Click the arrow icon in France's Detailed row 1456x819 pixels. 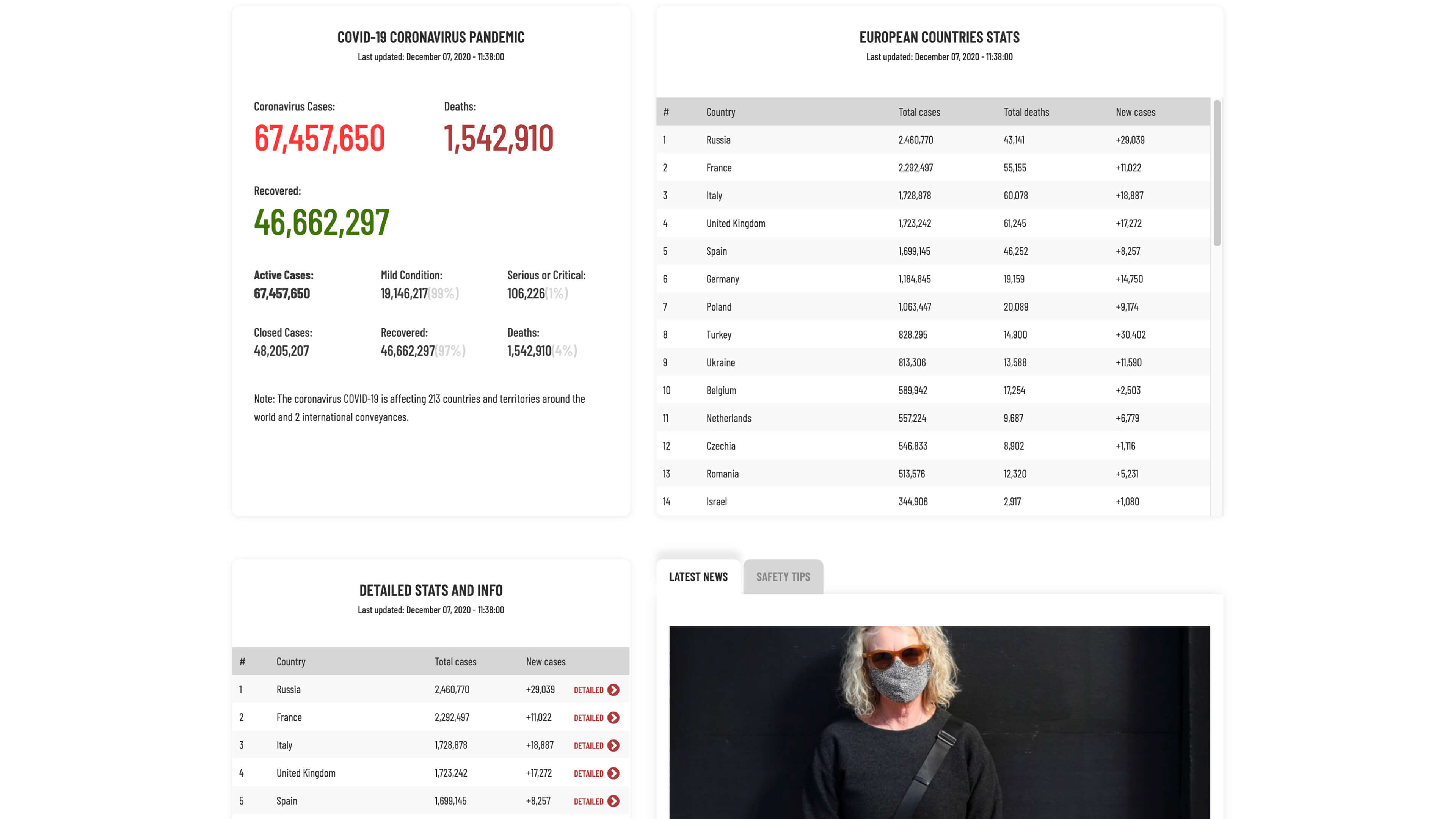point(613,717)
